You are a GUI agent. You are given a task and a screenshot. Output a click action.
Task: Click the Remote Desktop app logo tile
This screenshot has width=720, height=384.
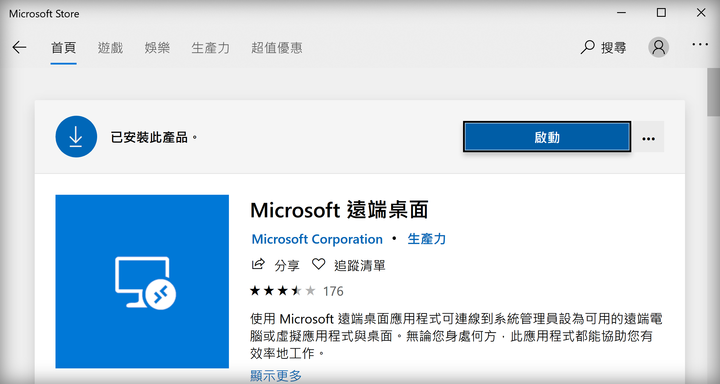click(142, 281)
